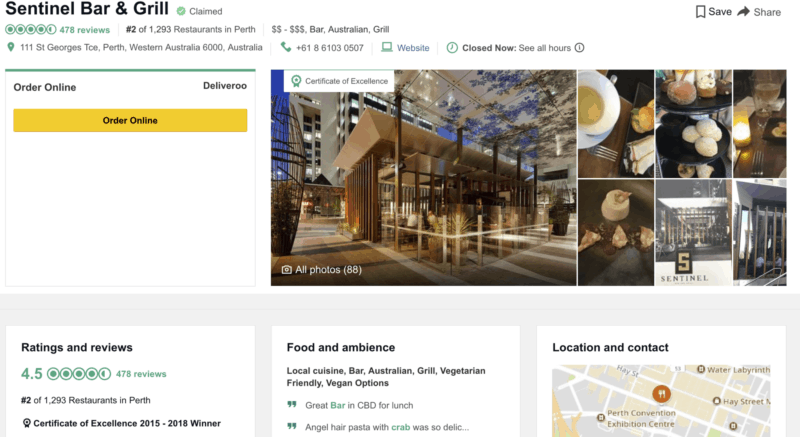Click the orange restaurant marker on the map

[661, 394]
